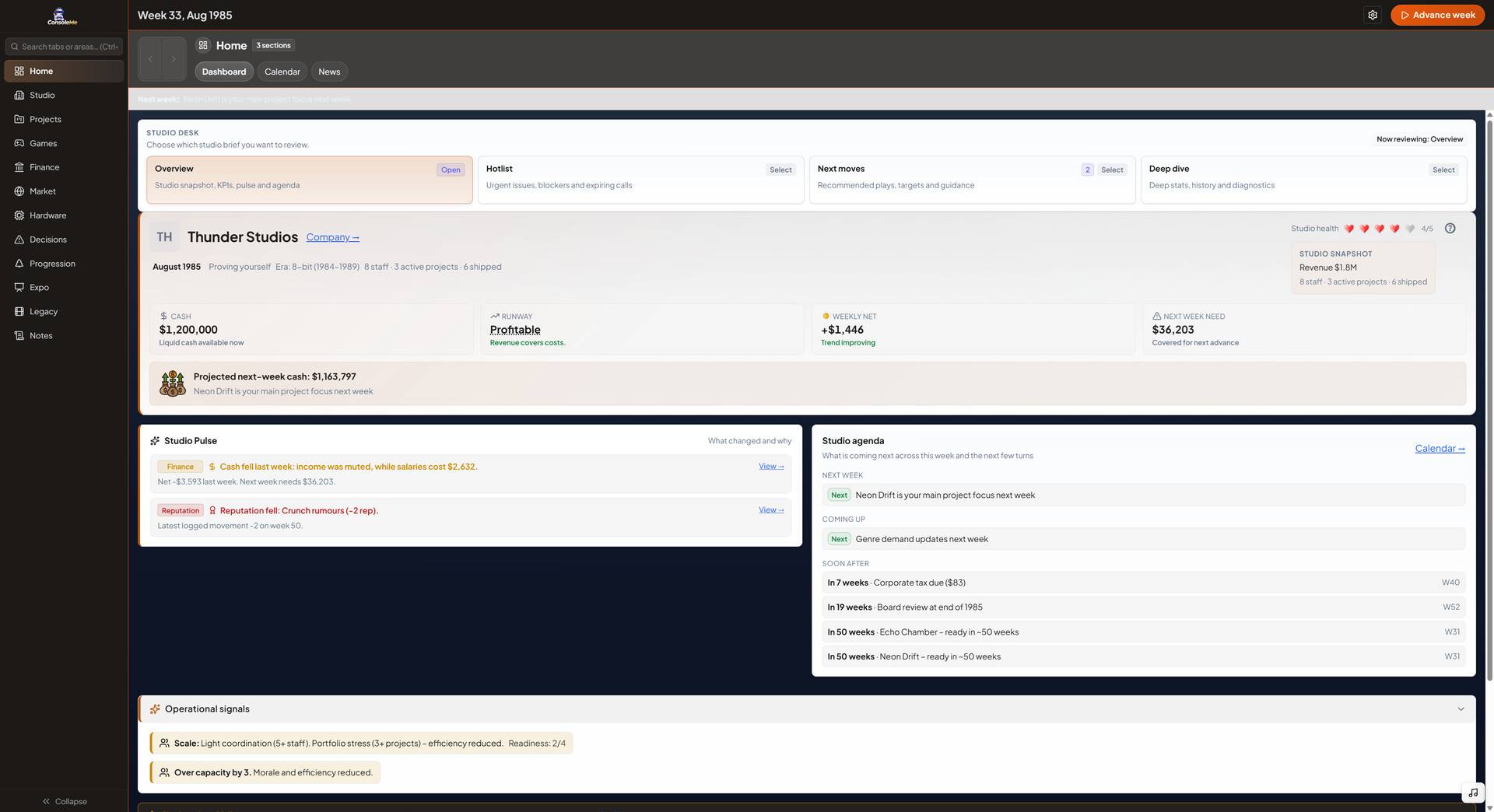Open the studio health help icon
This screenshot has height=812, width=1494.
(1450, 229)
